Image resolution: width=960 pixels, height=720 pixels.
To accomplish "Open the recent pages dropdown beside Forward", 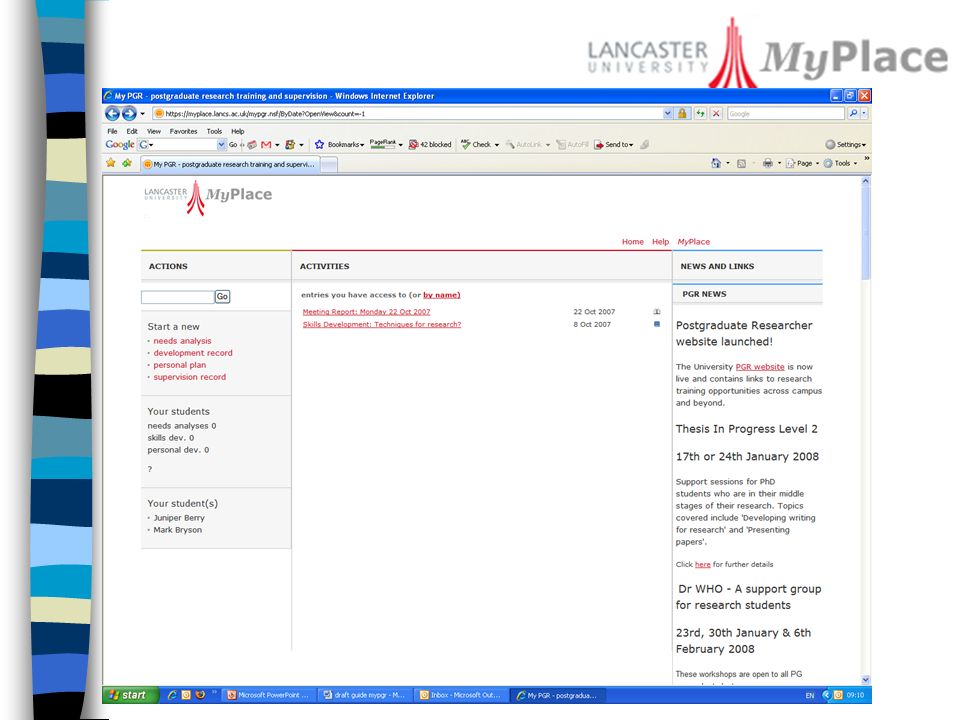I will click(143, 113).
